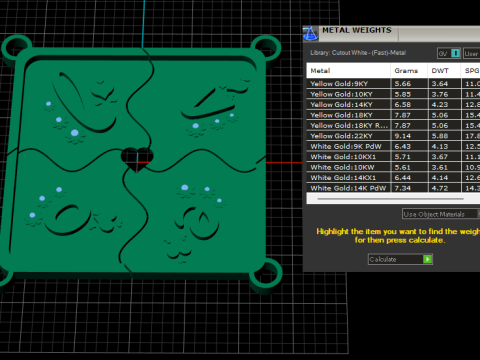
Task: Click the bottom-right corner loop of pendant
Action: pyautogui.click(x=266, y=275)
